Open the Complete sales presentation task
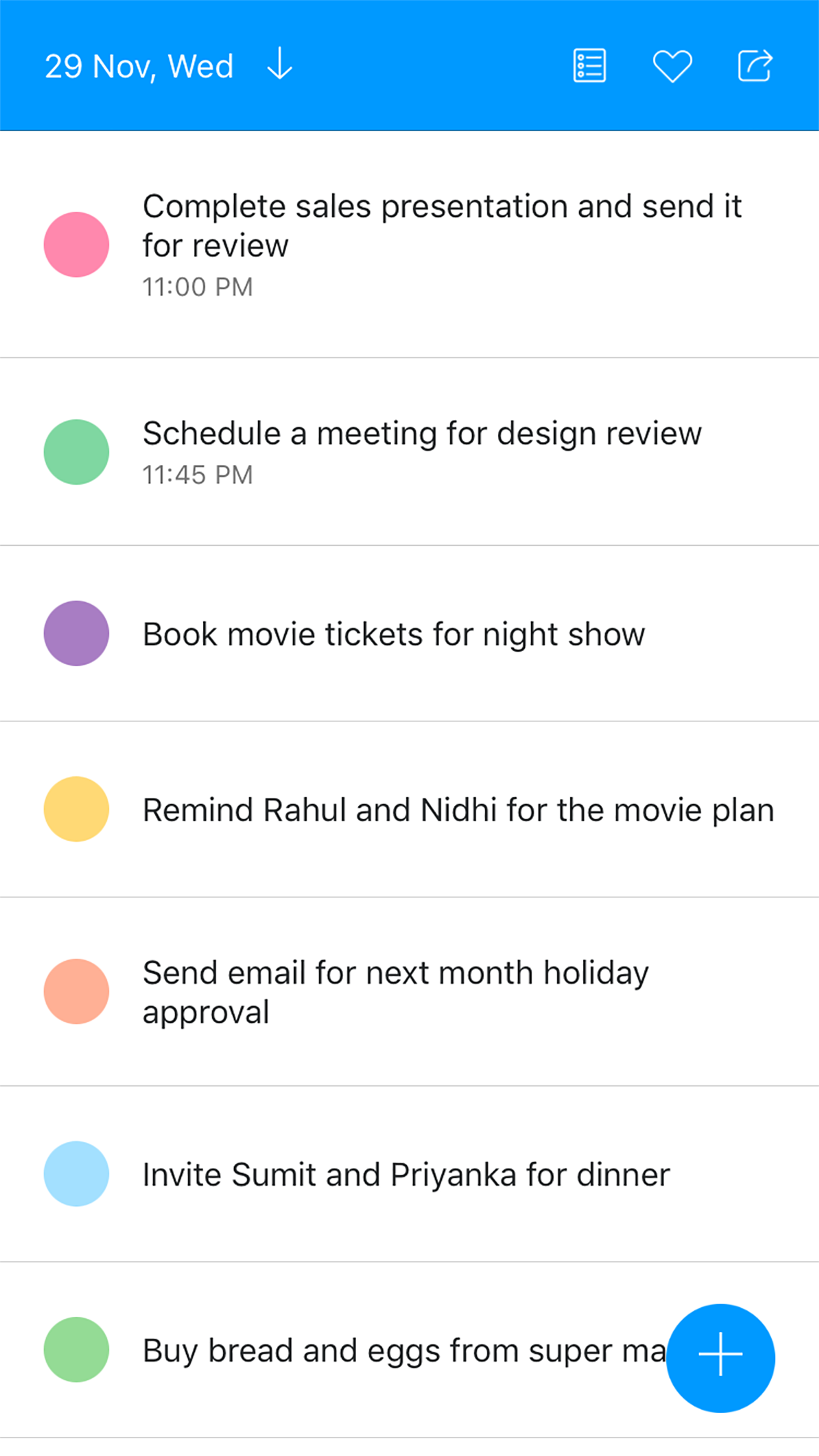This screenshot has width=819, height=1456. pyautogui.click(x=442, y=226)
